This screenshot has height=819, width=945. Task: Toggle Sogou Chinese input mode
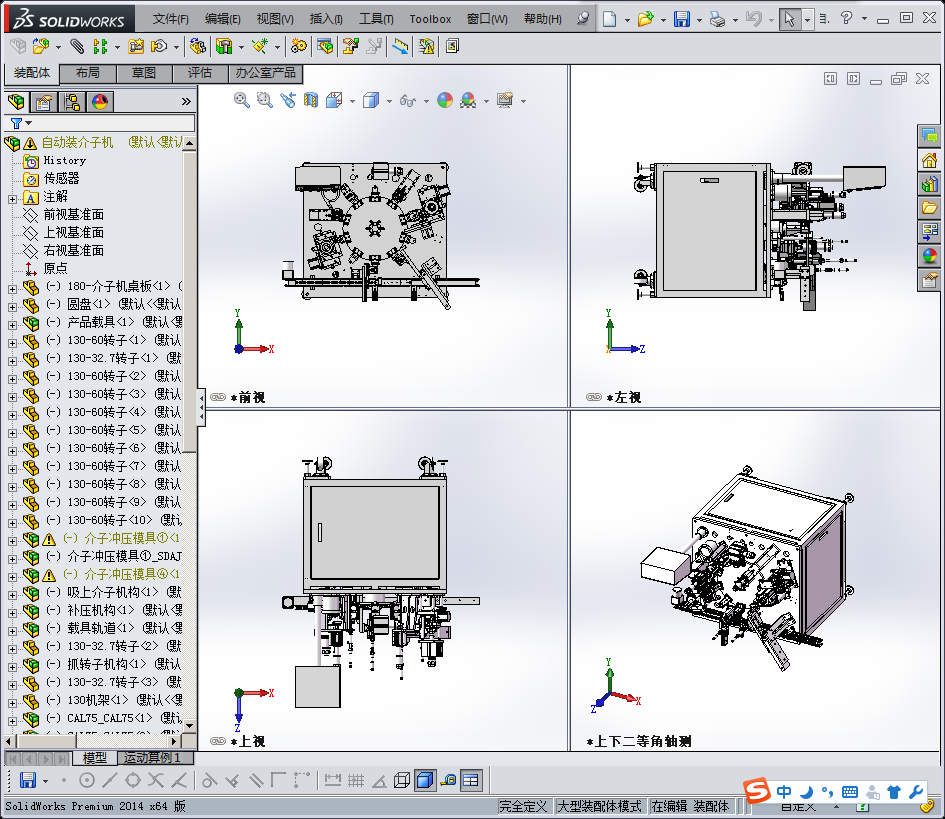[x=784, y=792]
